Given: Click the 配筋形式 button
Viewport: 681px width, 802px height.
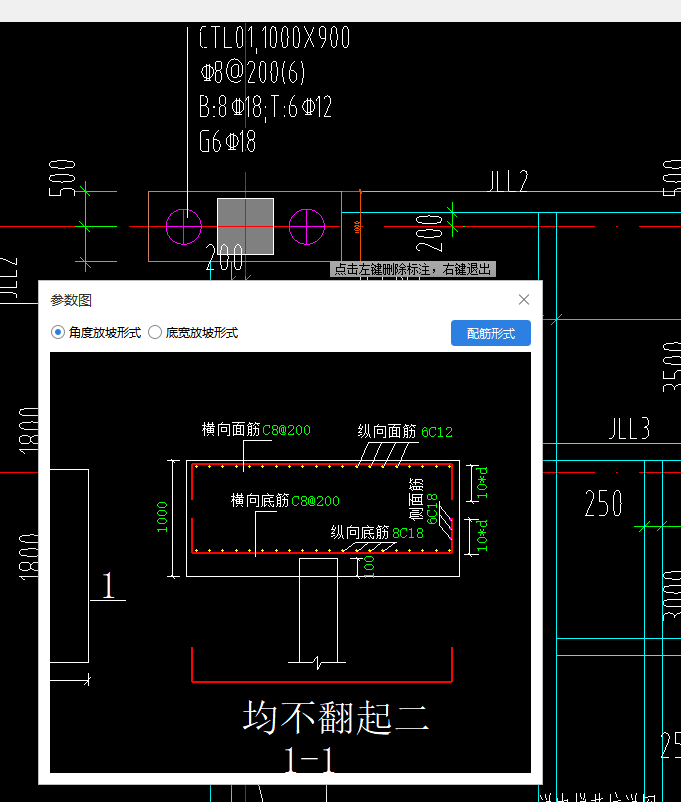Looking at the screenshot, I should tap(490, 333).
